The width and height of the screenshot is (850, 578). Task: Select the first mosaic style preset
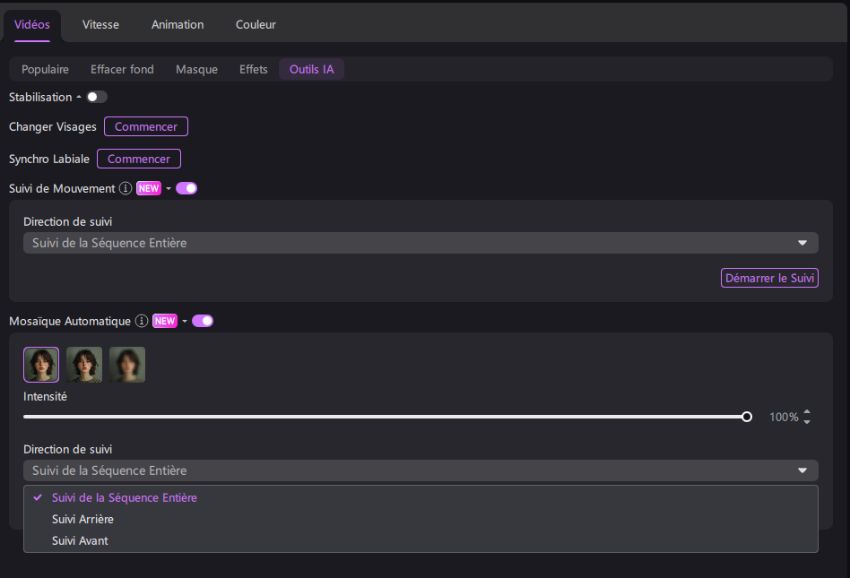[41, 364]
